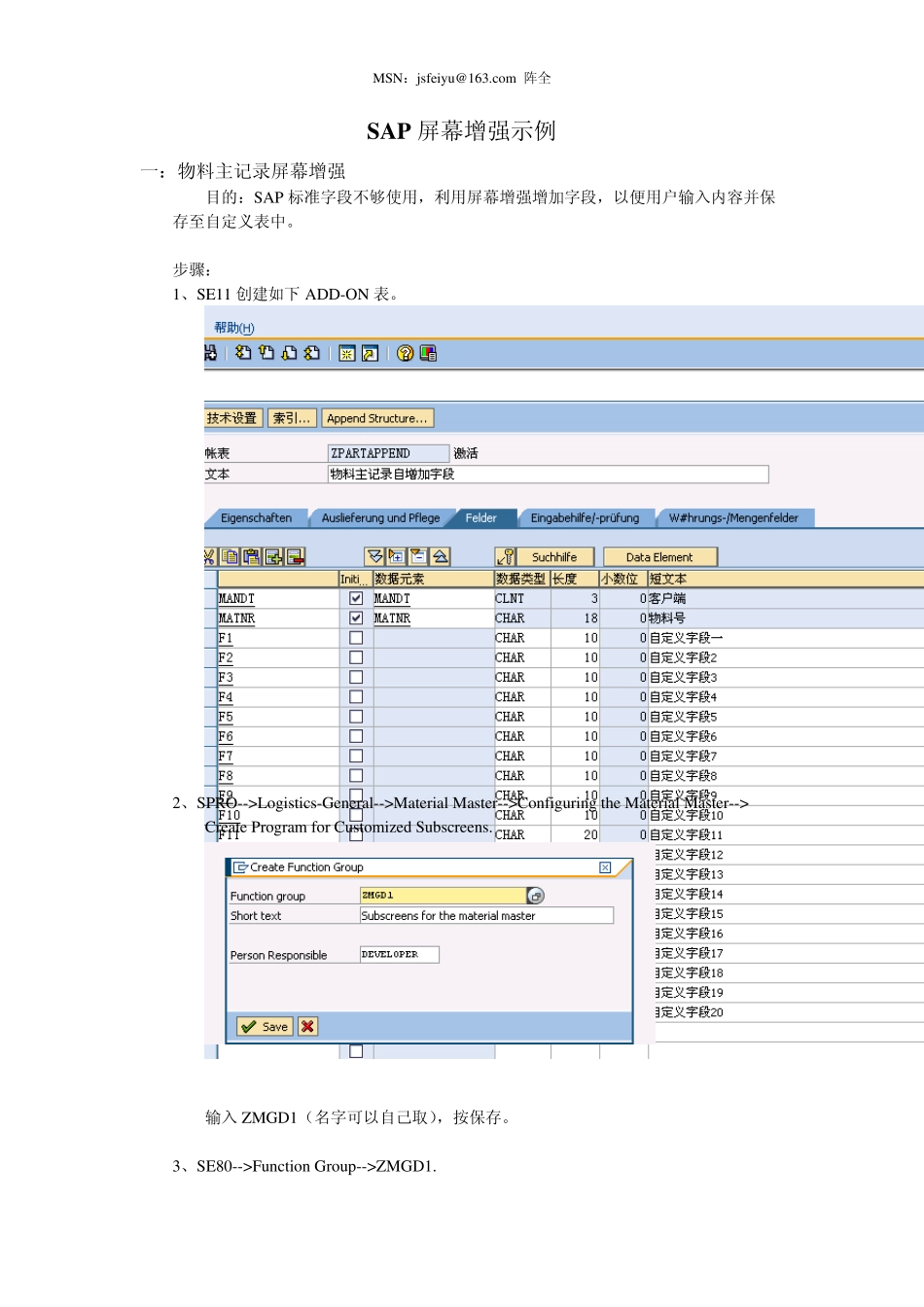This screenshot has width=924, height=1307.
Task: Click the Create Function Group title icon
Action: (240, 867)
